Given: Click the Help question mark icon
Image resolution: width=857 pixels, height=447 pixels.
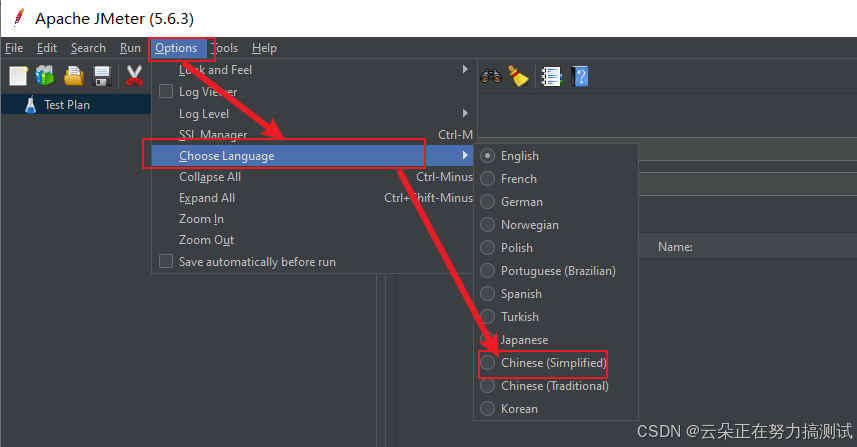Looking at the screenshot, I should [x=580, y=77].
